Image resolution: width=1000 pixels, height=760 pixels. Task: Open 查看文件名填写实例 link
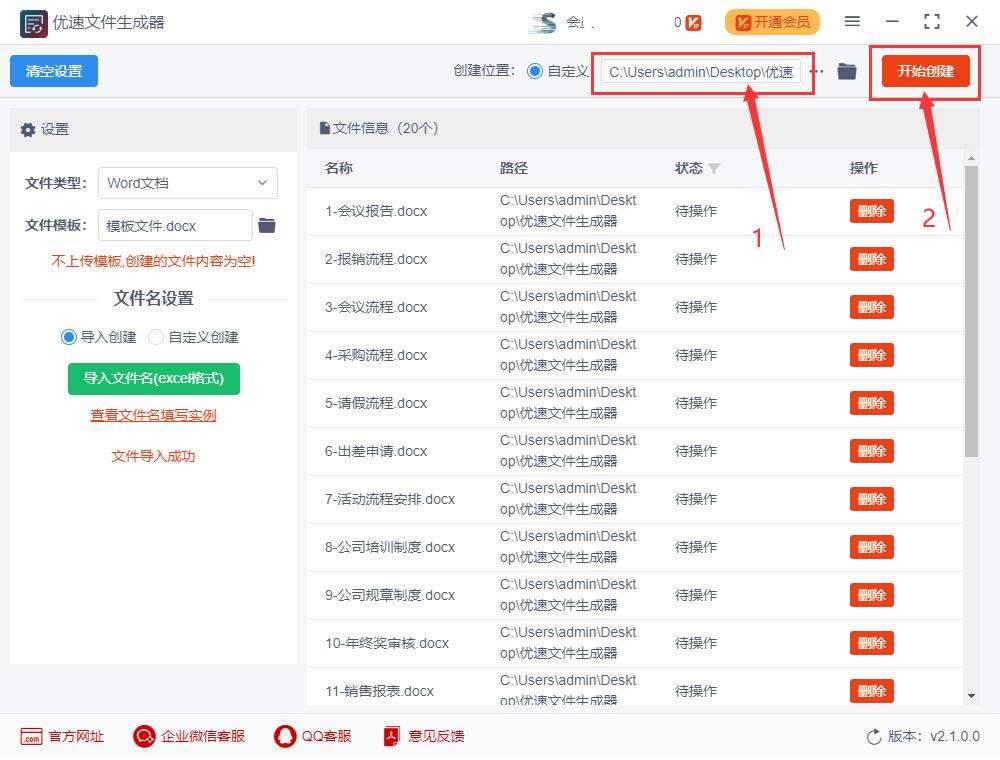(153, 415)
